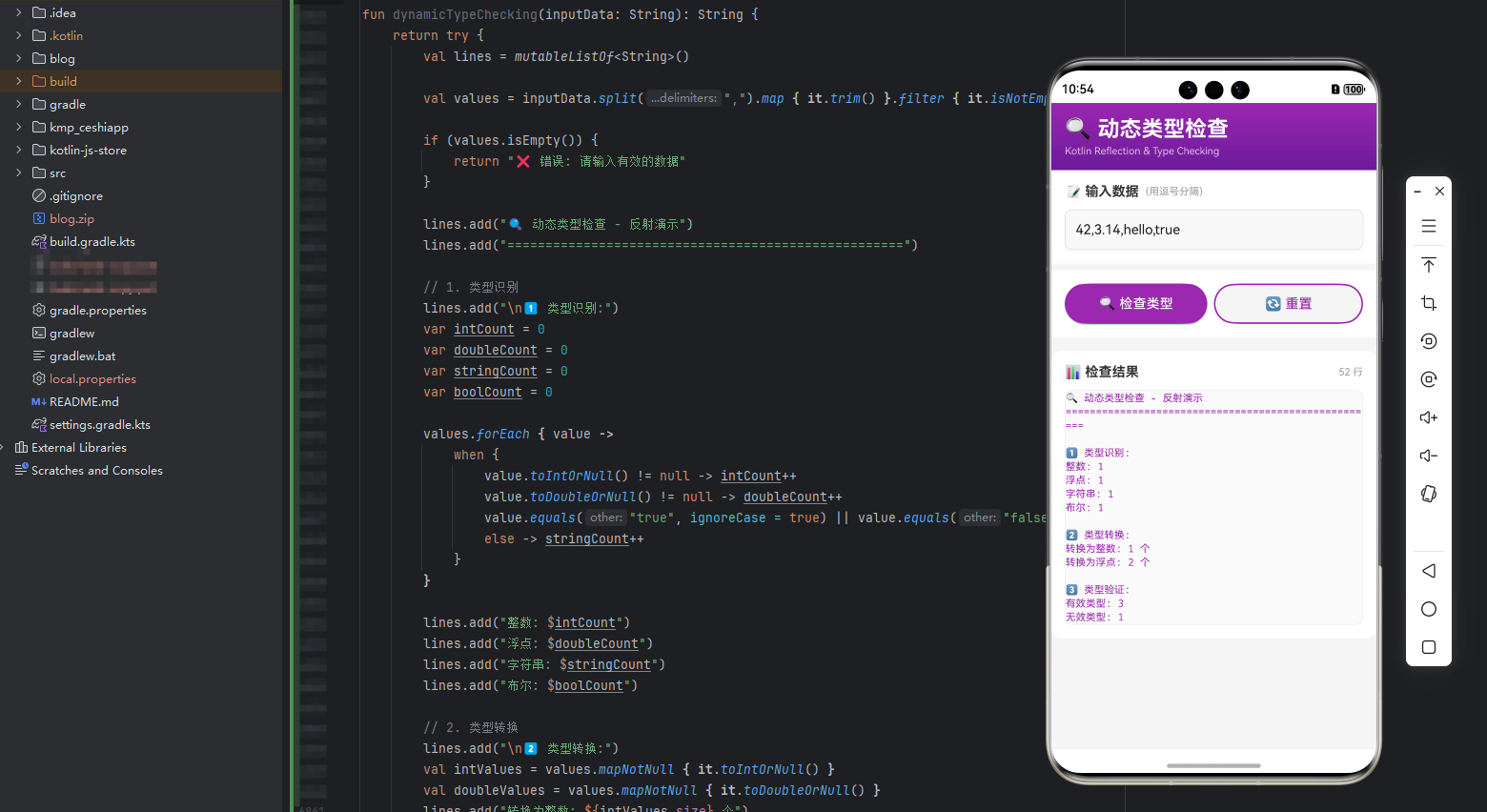The width and height of the screenshot is (1487, 812).
Task: Expand the .kotlin folder
Action: [x=18, y=35]
